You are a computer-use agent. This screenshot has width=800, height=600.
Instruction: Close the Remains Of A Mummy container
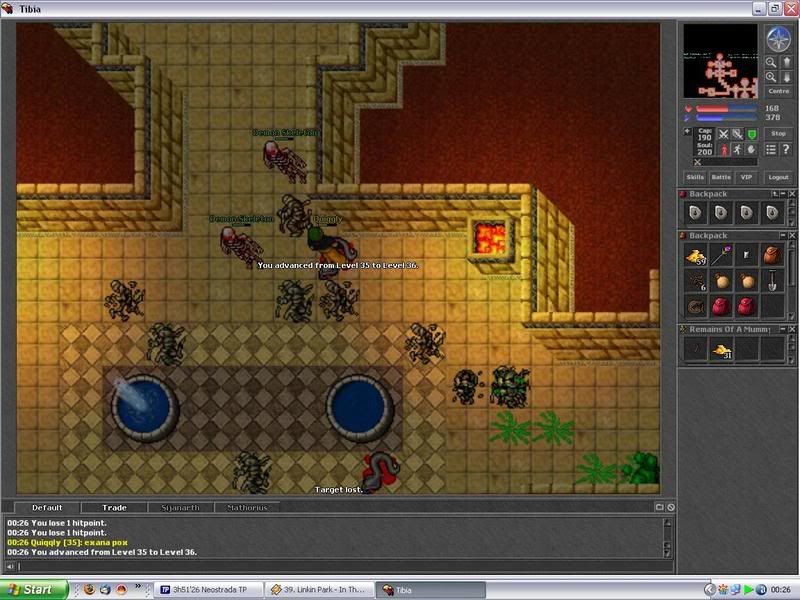pyautogui.click(x=792, y=330)
